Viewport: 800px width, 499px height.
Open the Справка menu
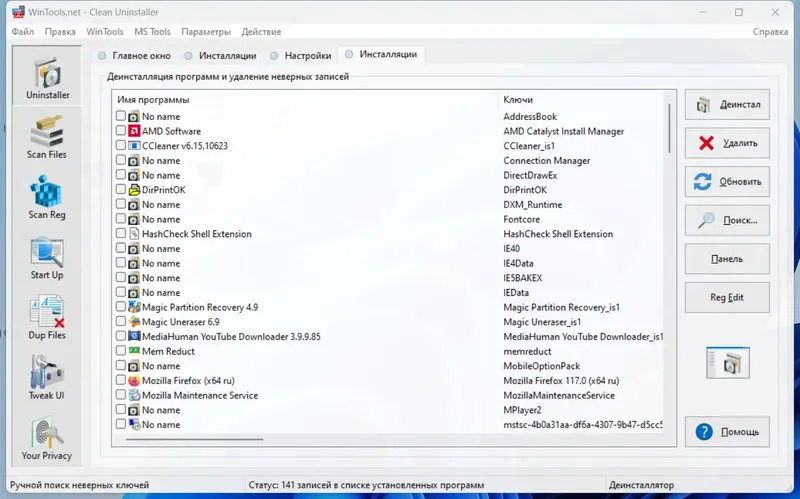pyautogui.click(x=770, y=32)
